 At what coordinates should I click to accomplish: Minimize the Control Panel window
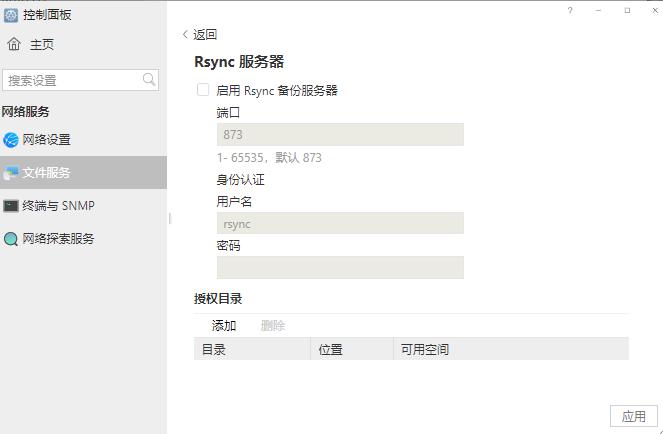click(x=598, y=11)
